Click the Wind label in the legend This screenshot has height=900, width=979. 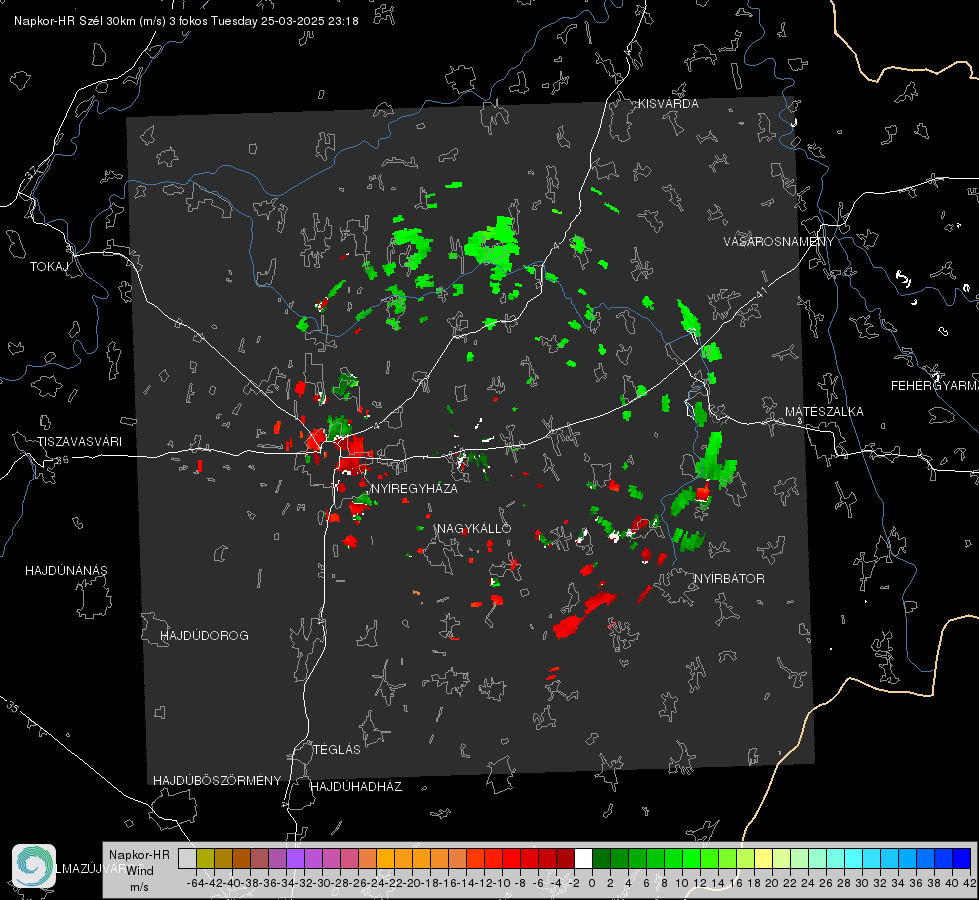click(140, 871)
